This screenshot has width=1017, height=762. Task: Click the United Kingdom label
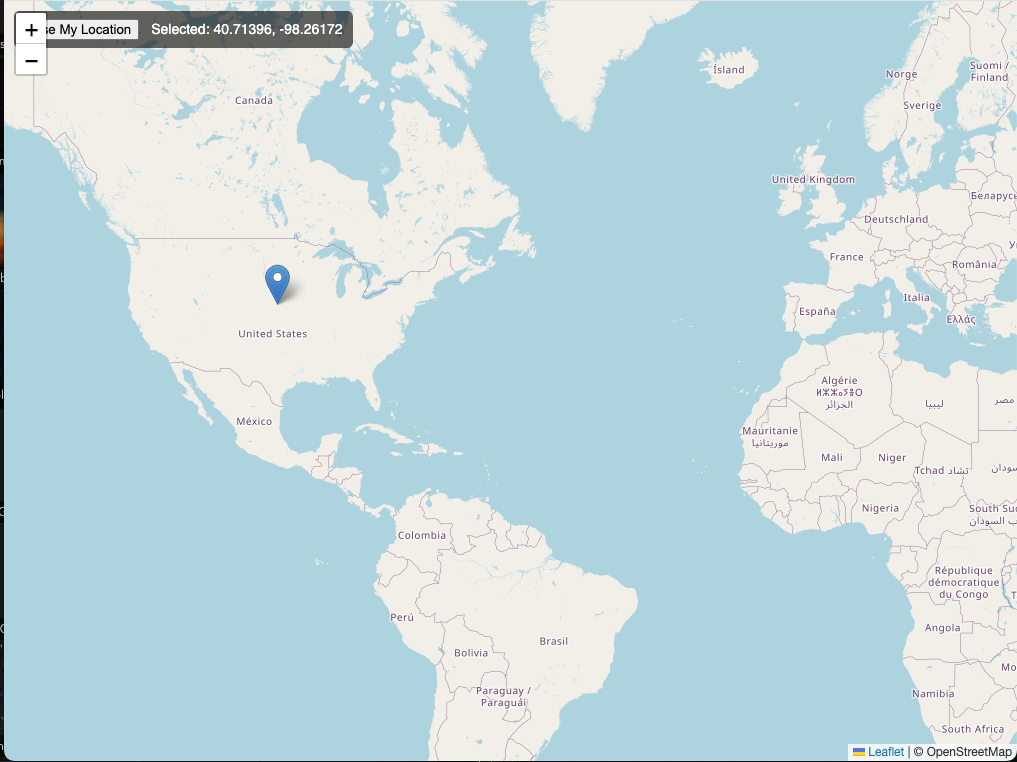coord(815,178)
